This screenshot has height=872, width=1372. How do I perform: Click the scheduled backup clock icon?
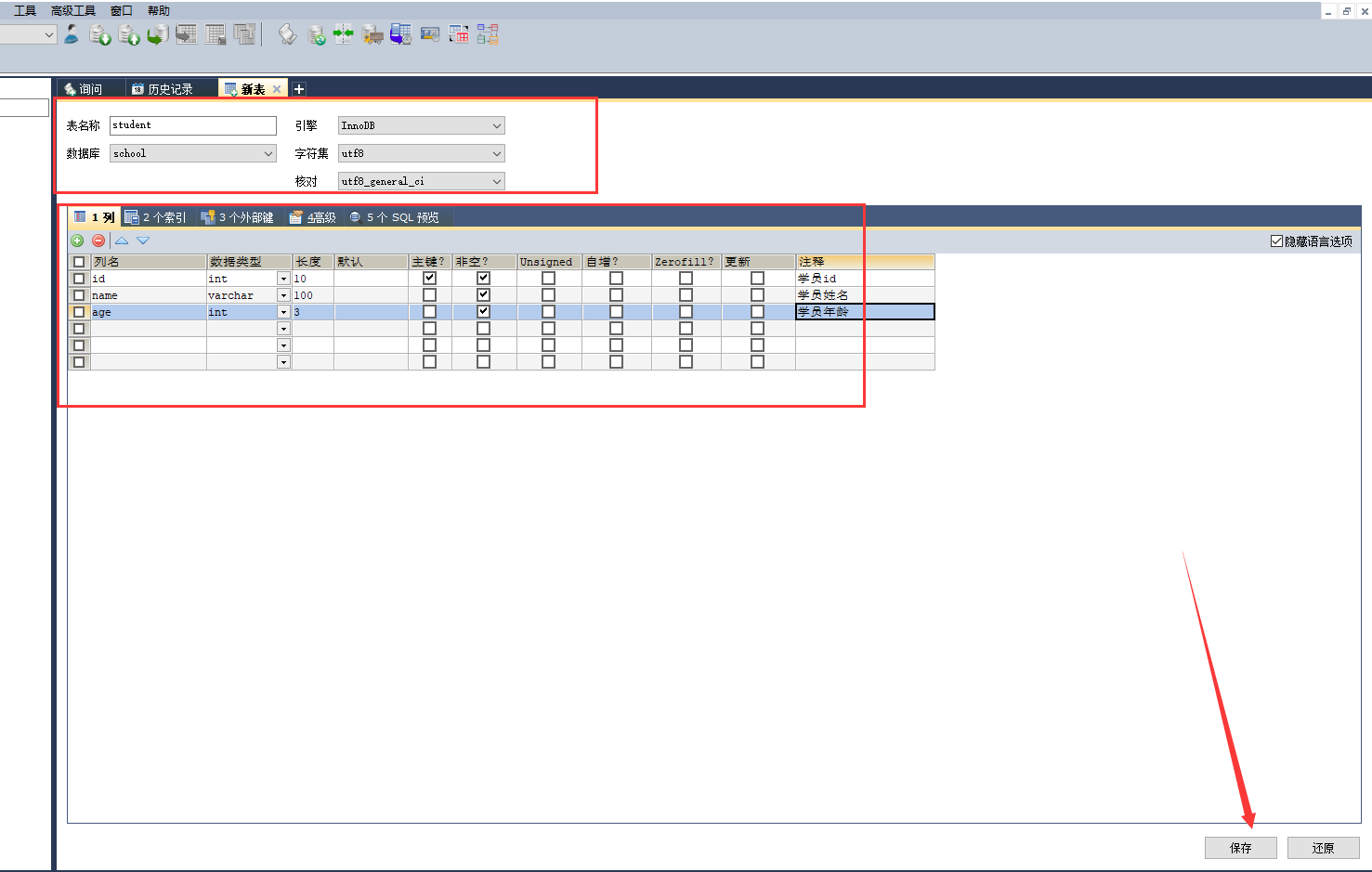tap(400, 34)
